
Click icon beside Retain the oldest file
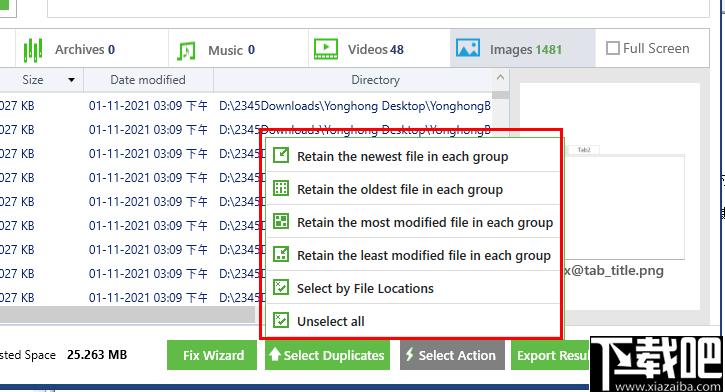click(281, 188)
